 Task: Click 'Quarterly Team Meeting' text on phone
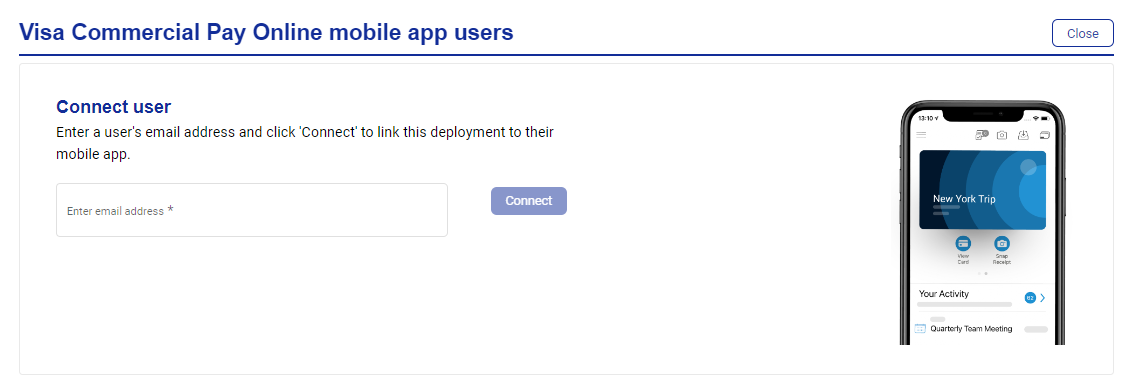(x=971, y=329)
